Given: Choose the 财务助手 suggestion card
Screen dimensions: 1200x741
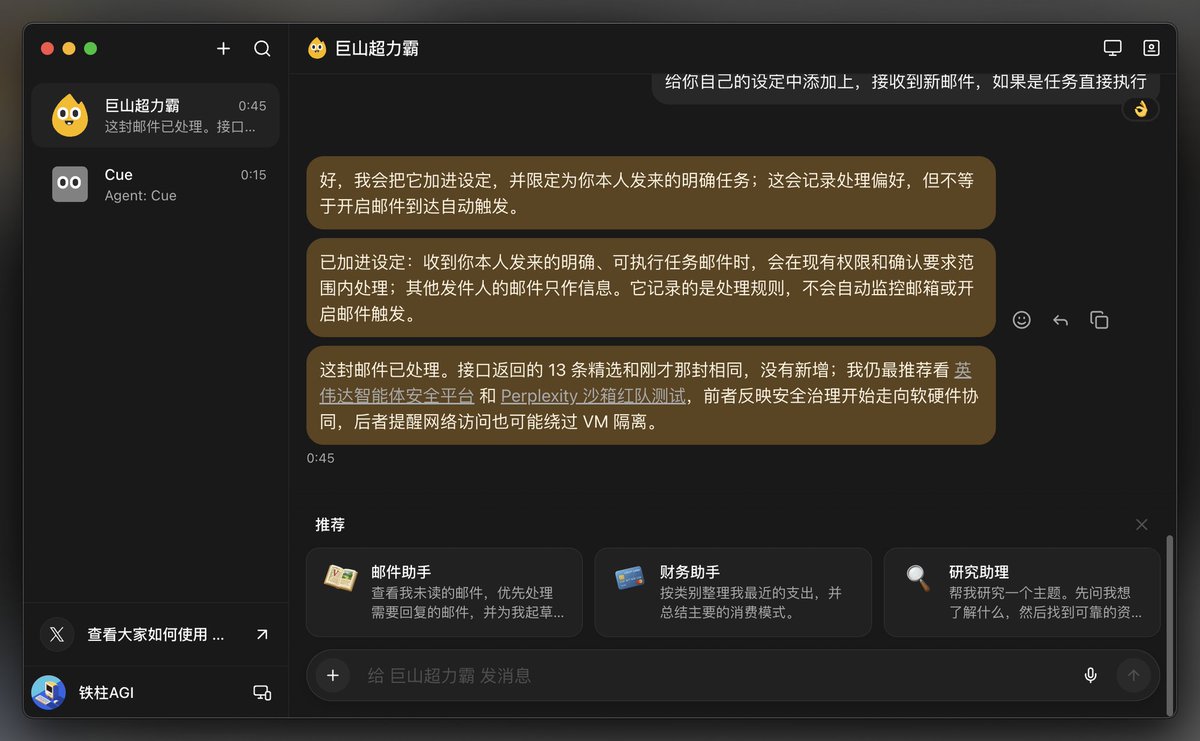Looking at the screenshot, I should pos(733,592).
